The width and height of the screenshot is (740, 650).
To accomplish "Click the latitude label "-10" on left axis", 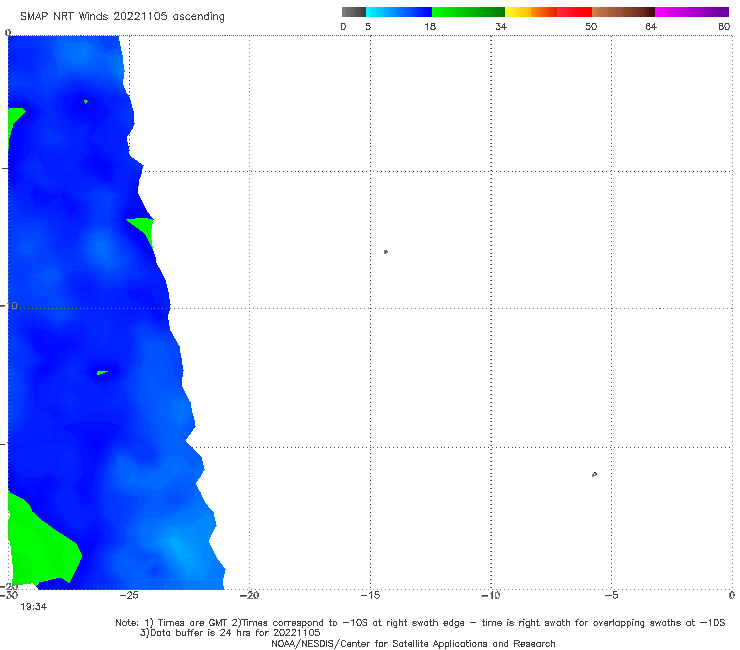I will point(9,306).
